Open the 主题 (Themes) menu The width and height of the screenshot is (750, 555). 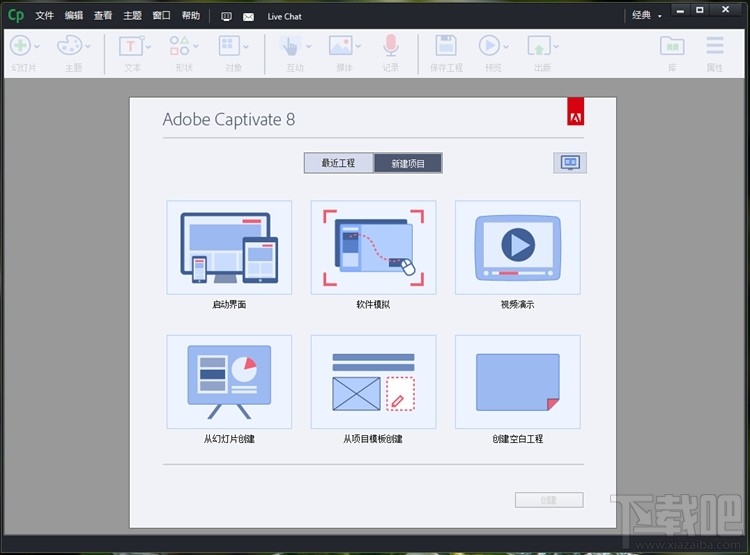[x=132, y=16]
